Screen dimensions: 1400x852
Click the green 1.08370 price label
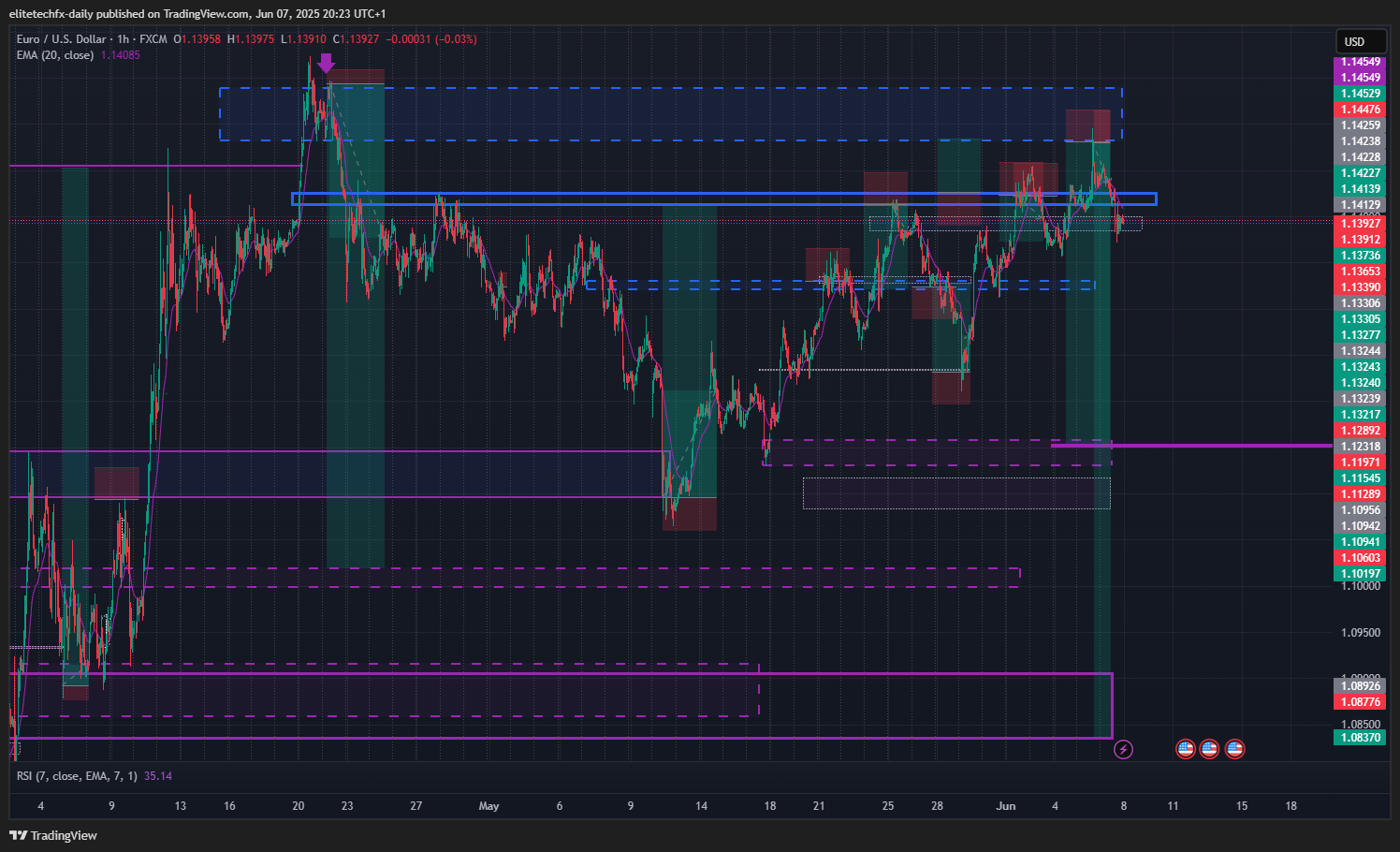pyautogui.click(x=1360, y=738)
